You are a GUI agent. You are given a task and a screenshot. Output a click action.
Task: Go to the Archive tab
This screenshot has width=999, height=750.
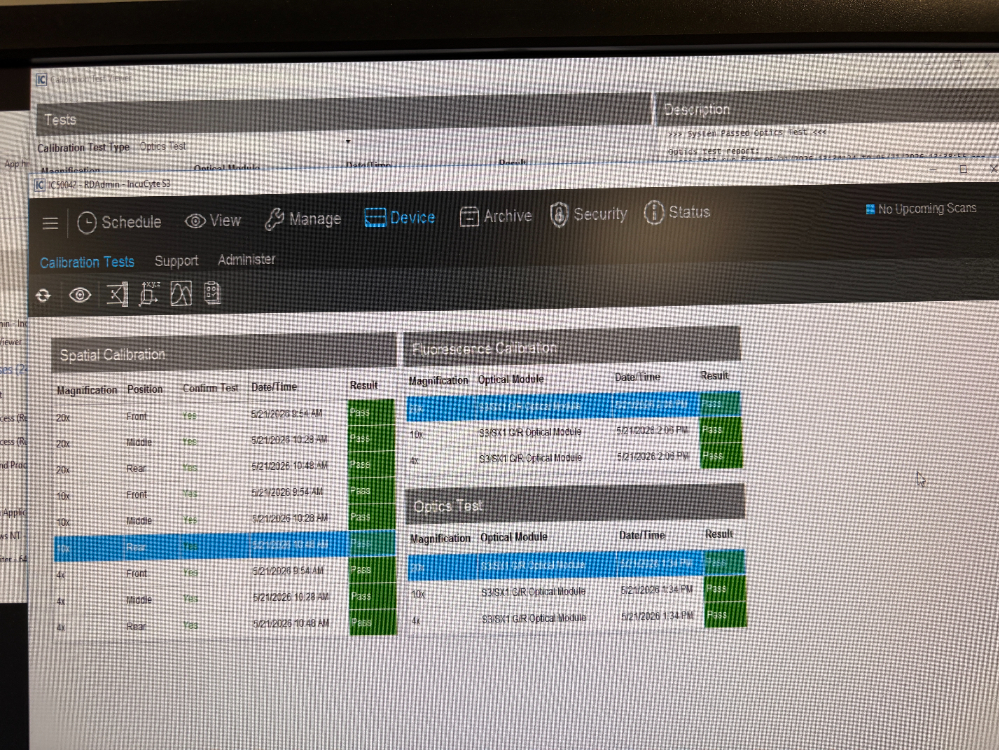496,217
